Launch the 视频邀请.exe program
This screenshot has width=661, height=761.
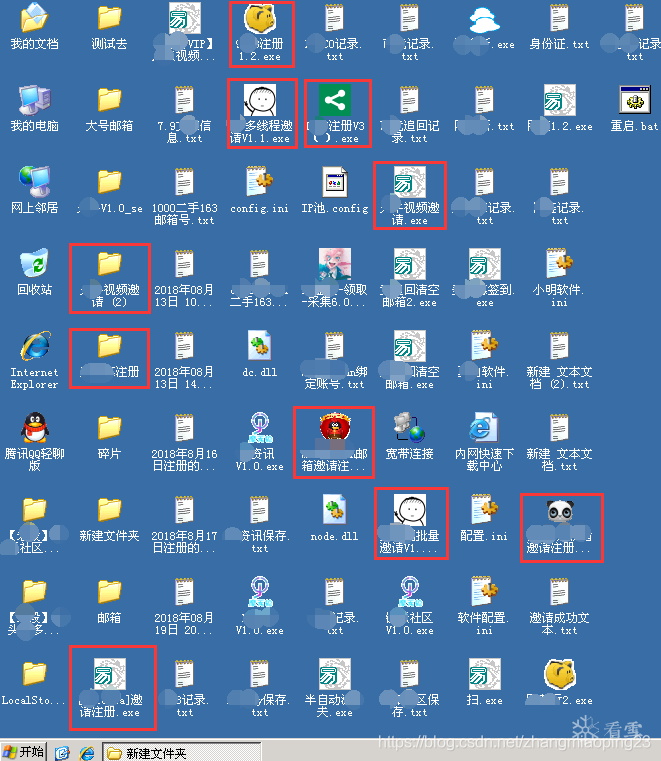pos(410,196)
